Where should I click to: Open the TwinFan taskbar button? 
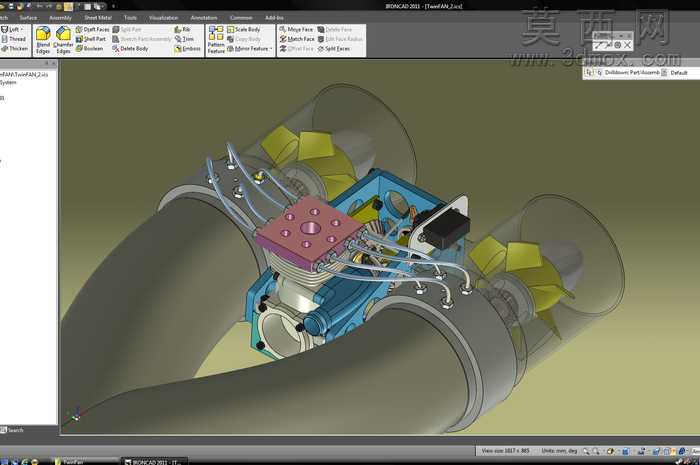point(85,461)
